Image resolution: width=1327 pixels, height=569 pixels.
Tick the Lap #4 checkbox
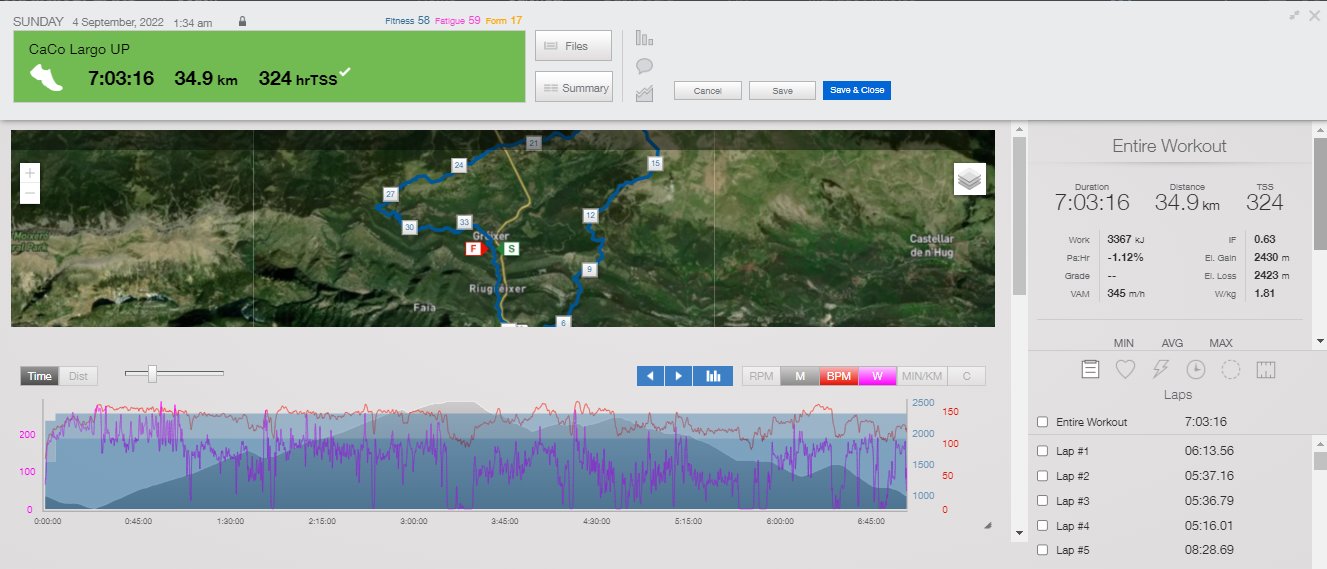click(x=1043, y=526)
